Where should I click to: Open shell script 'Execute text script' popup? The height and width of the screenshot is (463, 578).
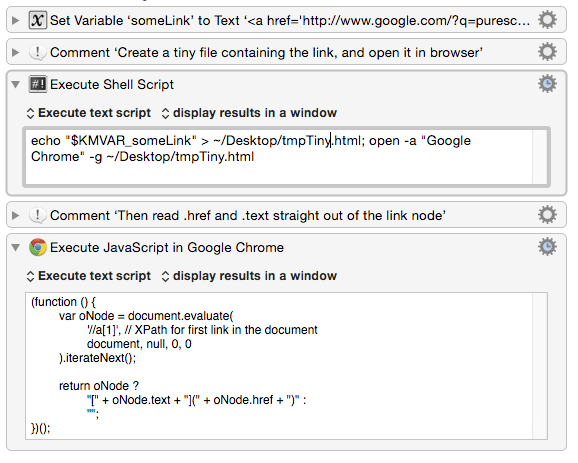pos(89,113)
